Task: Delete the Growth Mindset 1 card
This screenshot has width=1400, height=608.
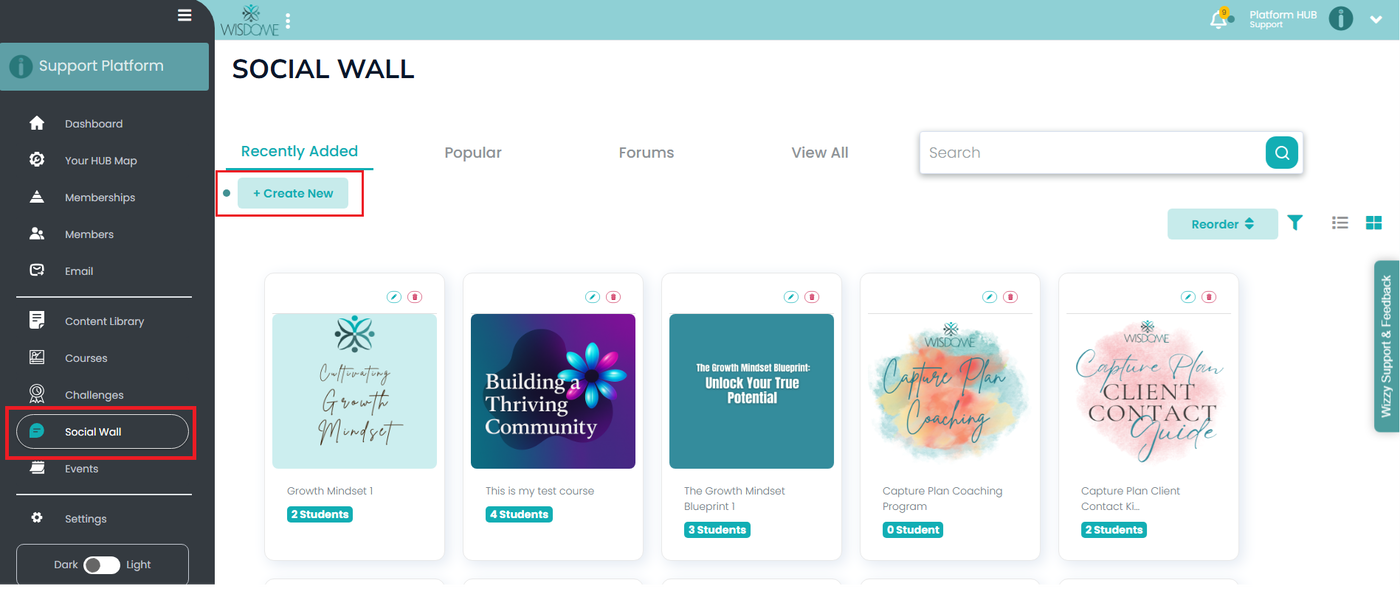Action: 415,297
